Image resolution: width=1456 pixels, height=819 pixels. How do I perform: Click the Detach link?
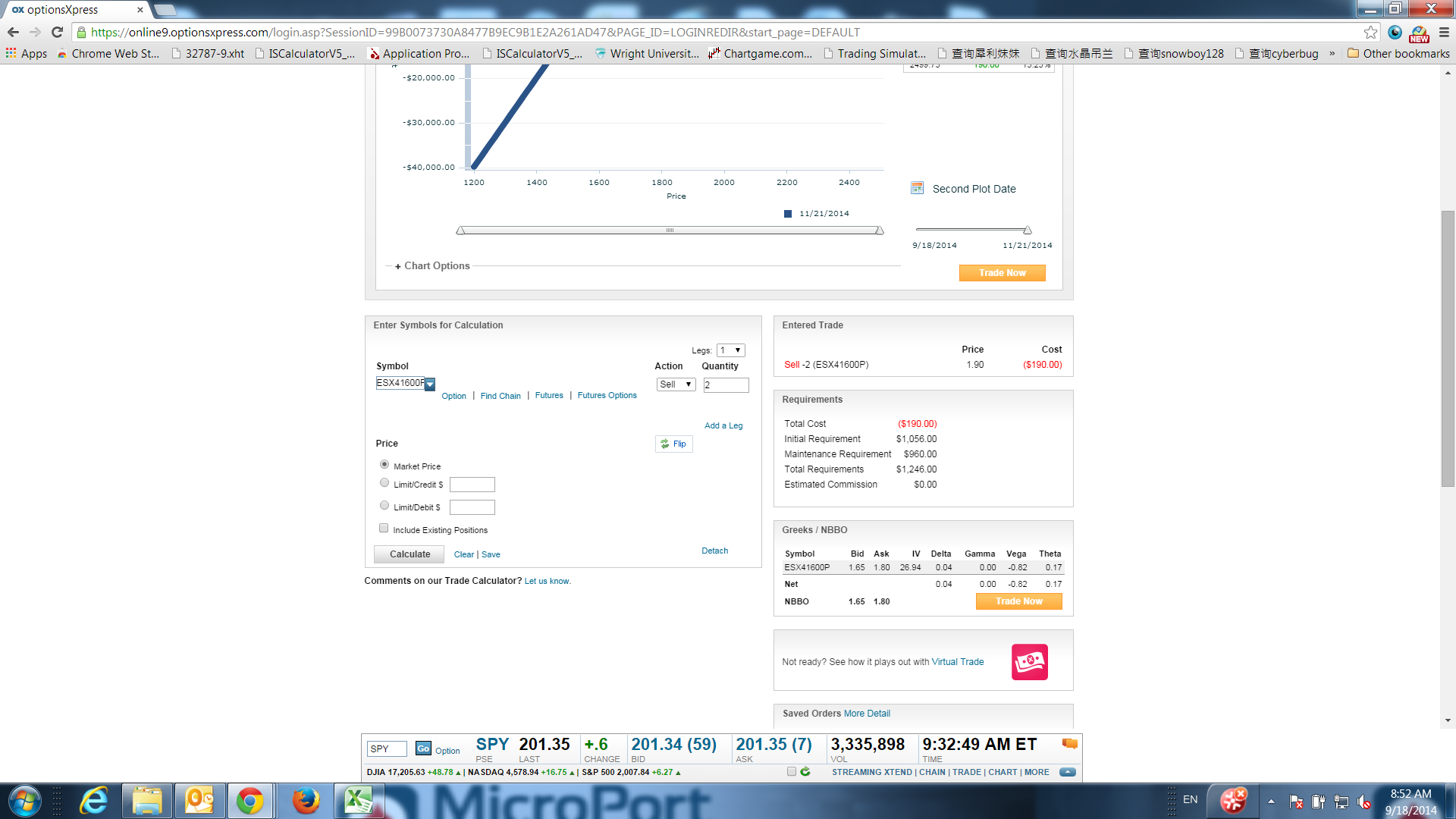[x=714, y=551]
